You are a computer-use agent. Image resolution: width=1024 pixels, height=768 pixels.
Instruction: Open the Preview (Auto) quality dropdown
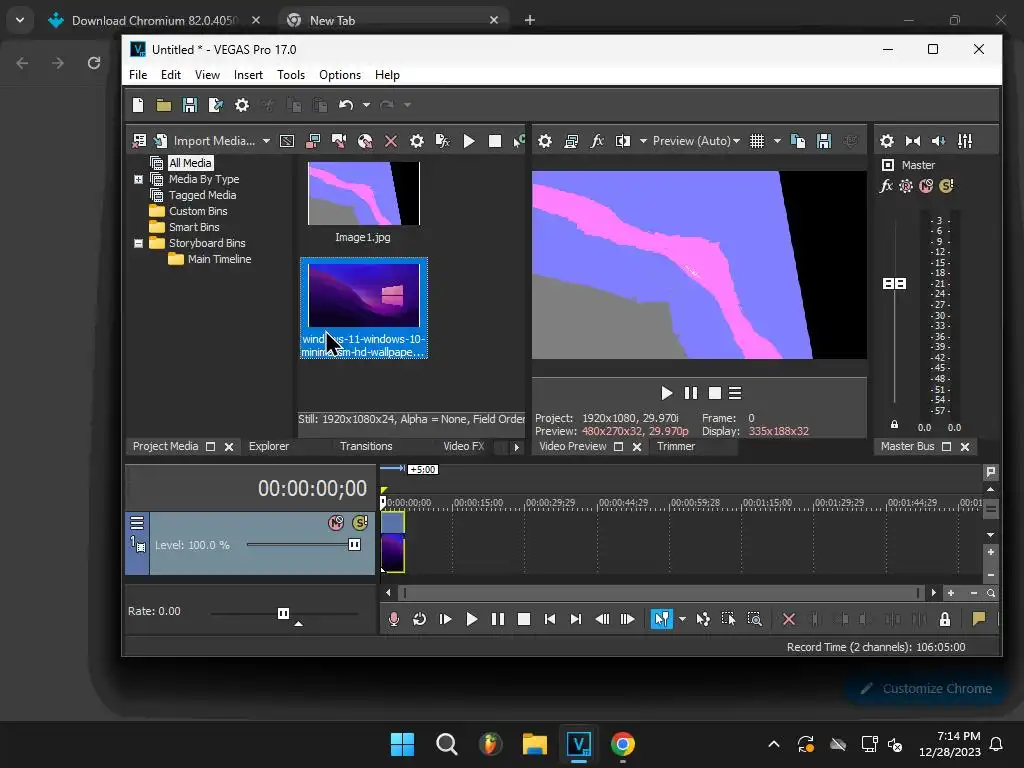(696, 141)
